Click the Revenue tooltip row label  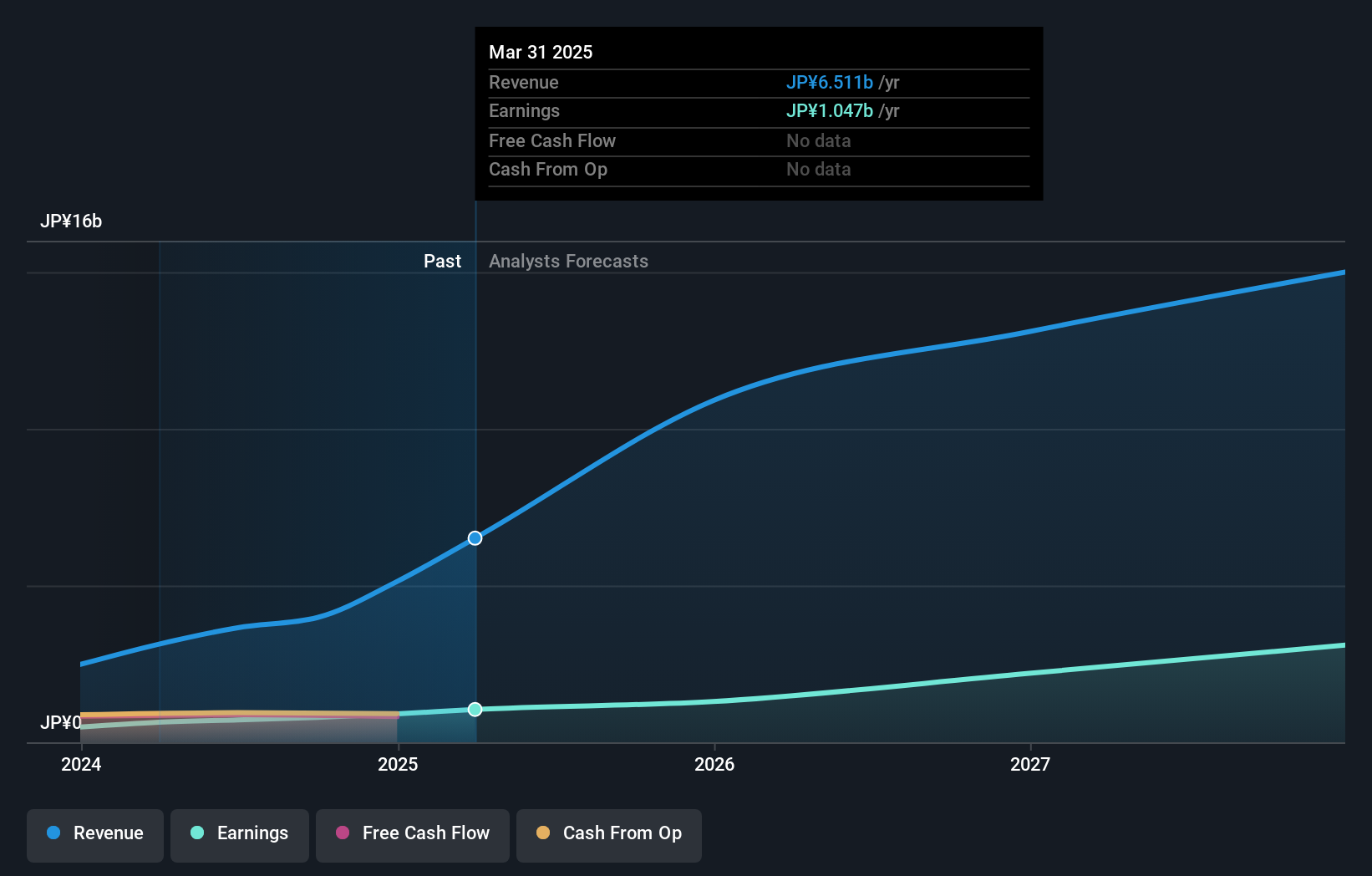point(524,82)
